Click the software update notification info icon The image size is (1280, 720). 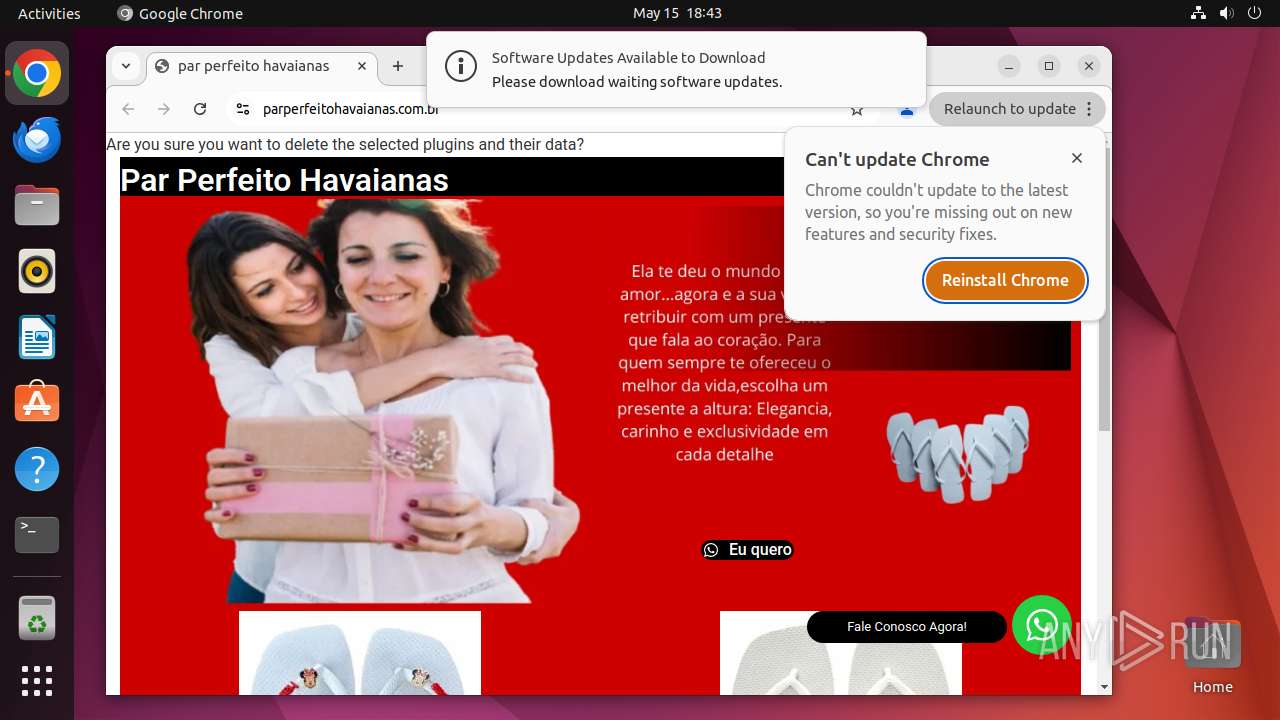[x=461, y=67]
